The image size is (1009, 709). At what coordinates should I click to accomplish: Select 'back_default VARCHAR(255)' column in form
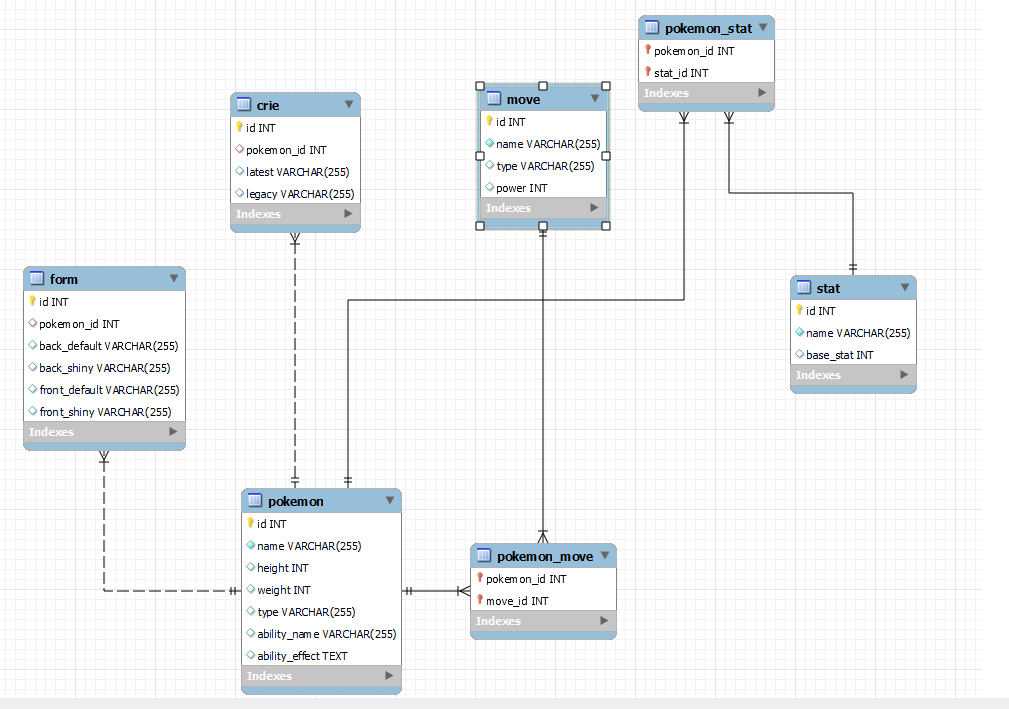coord(104,345)
